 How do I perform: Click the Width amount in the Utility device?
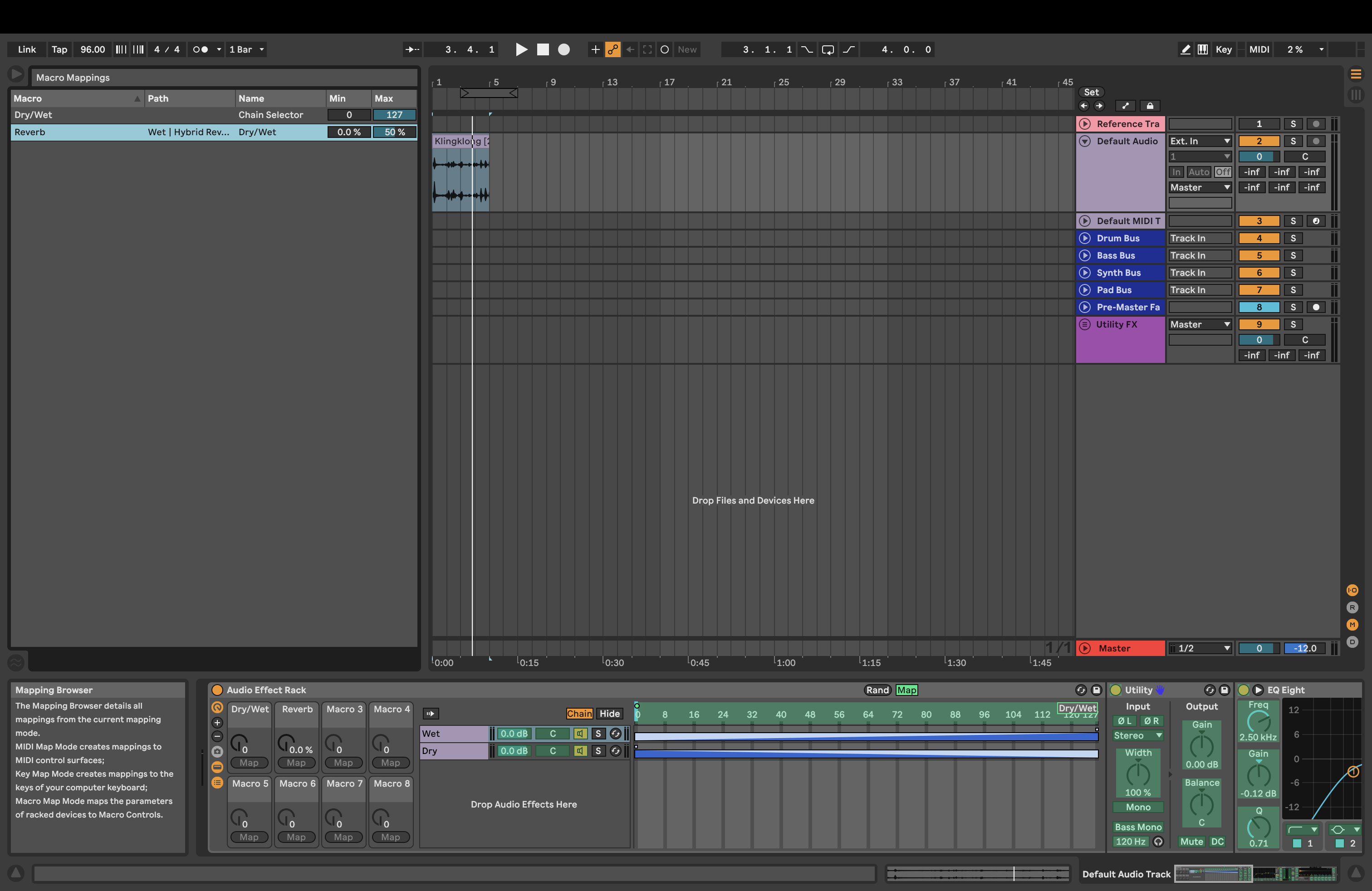(x=1137, y=793)
